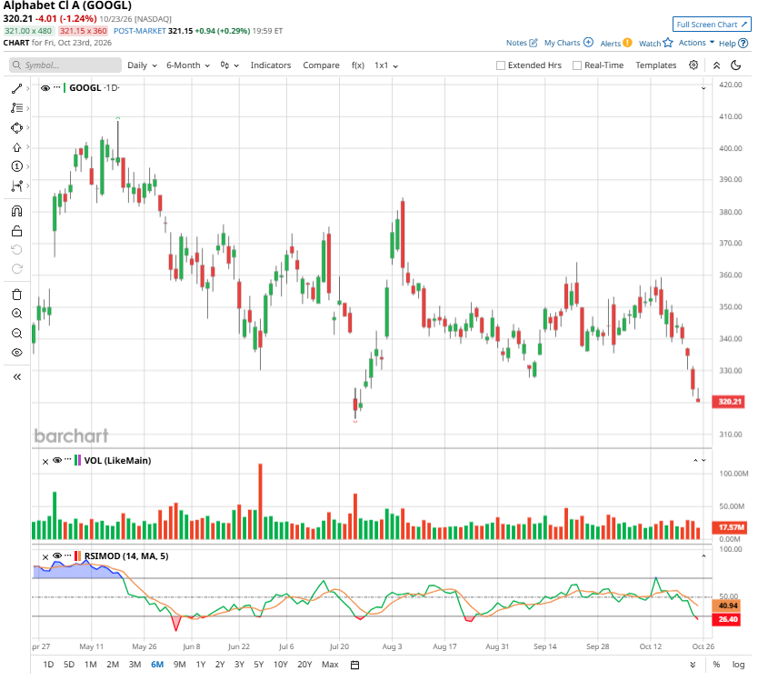Open the f(x) expressions menu

tap(358, 65)
